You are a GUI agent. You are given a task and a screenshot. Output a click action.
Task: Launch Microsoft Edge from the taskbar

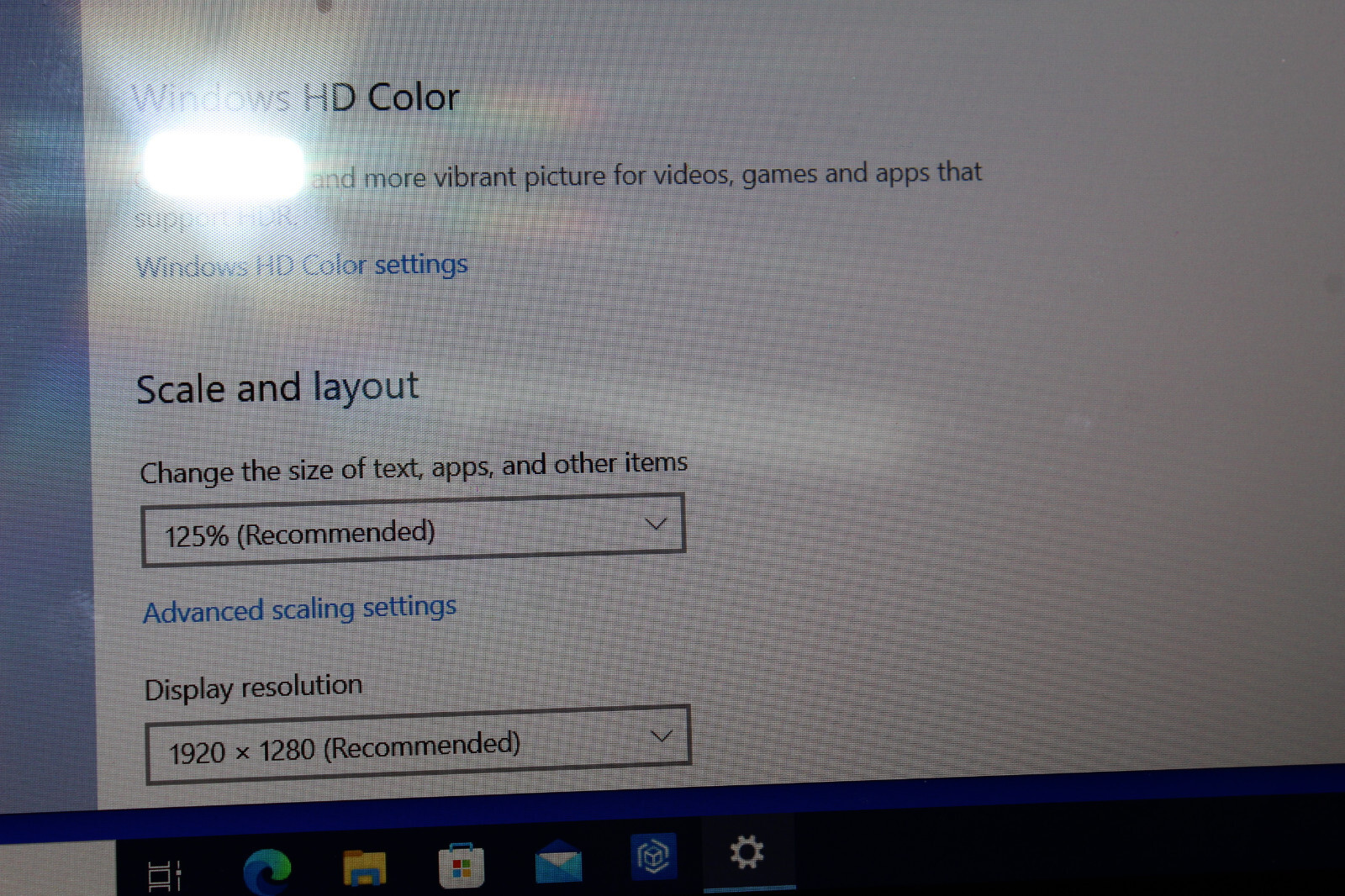[x=267, y=871]
